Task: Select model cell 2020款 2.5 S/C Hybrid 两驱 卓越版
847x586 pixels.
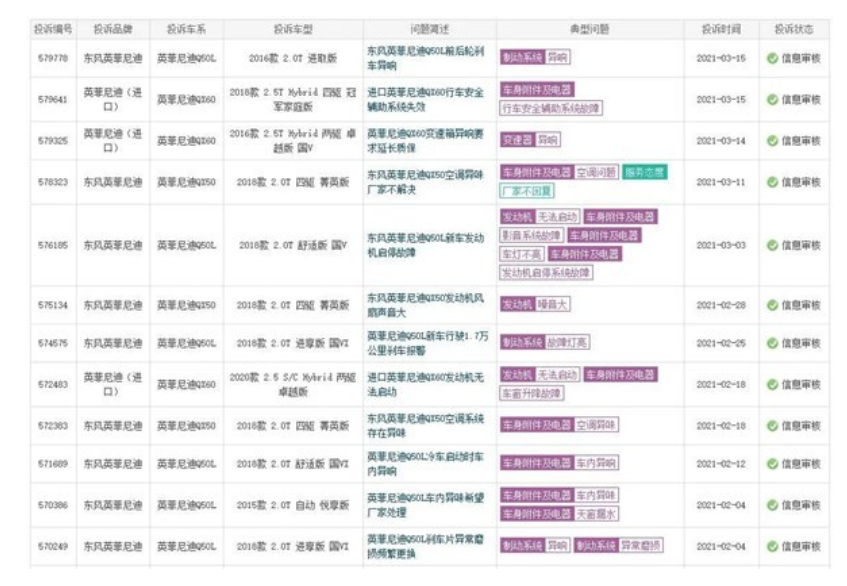Action: (x=293, y=385)
